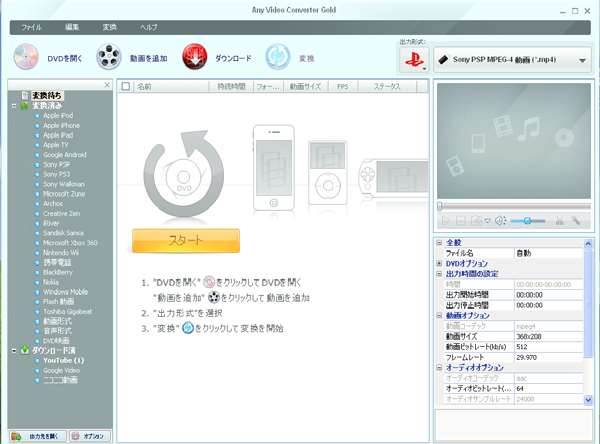The image size is (600, 444).
Task: Click the preview seek bar handle
Action: [440, 206]
